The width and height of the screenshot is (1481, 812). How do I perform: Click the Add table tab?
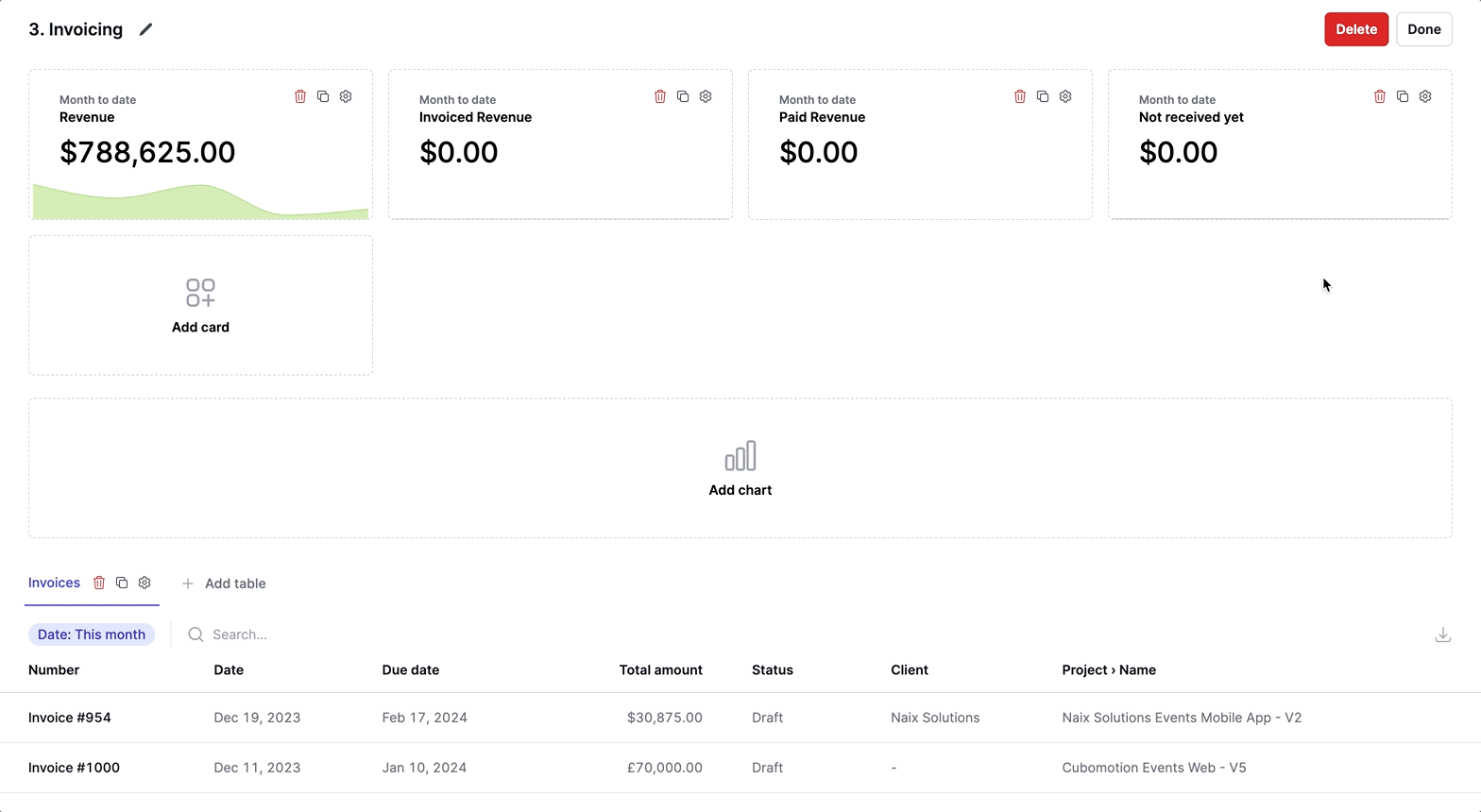pos(224,584)
